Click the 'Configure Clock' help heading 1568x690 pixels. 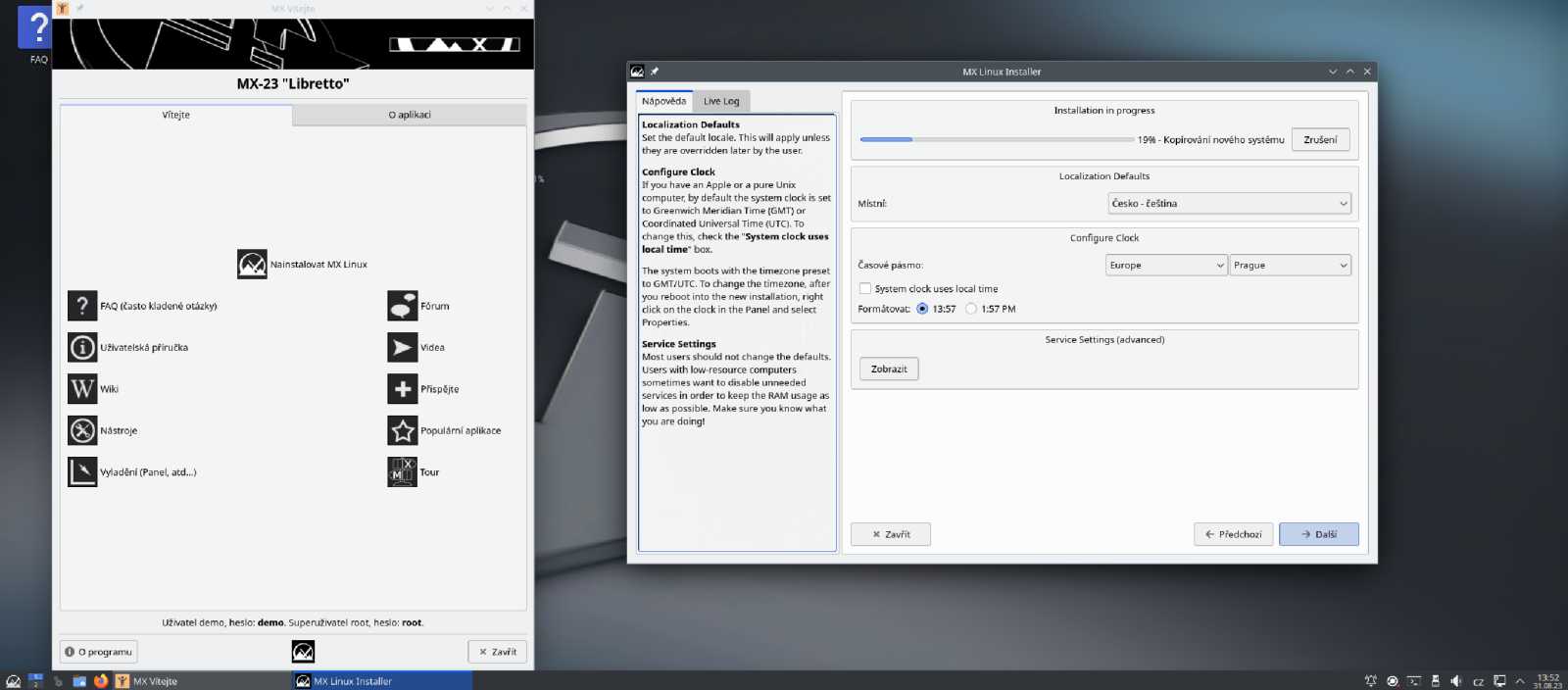coord(678,172)
